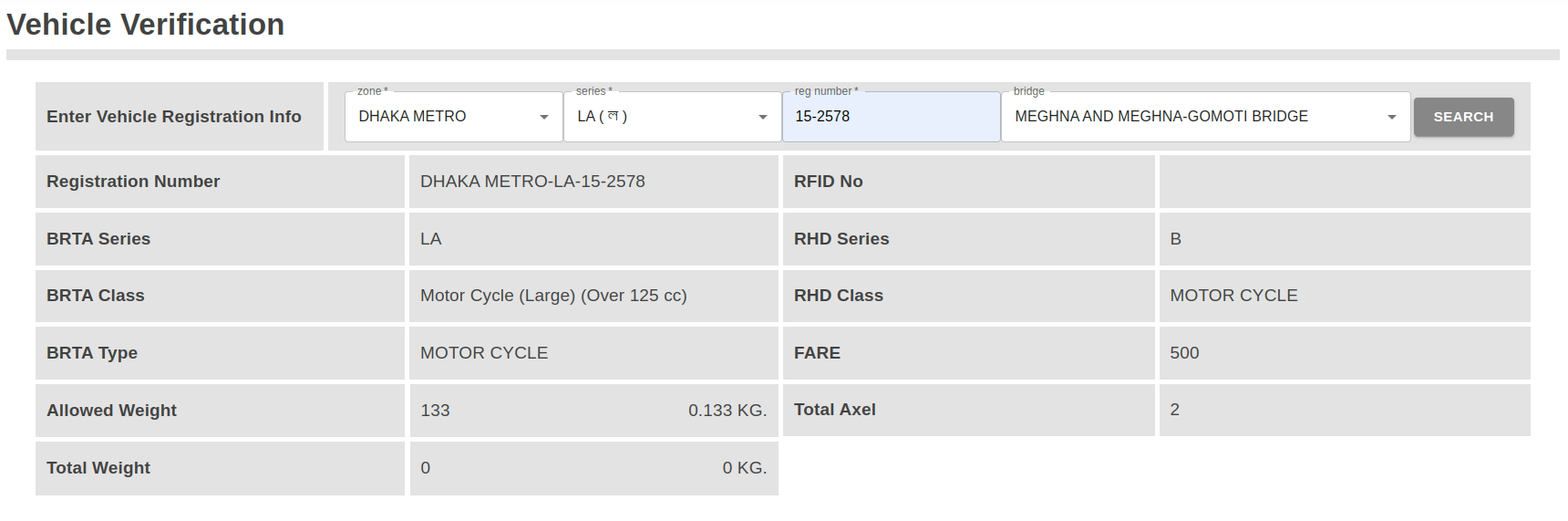The height and width of the screenshot is (521, 1568).
Task: Click the empty RFID No value cell
Action: [1345, 182]
